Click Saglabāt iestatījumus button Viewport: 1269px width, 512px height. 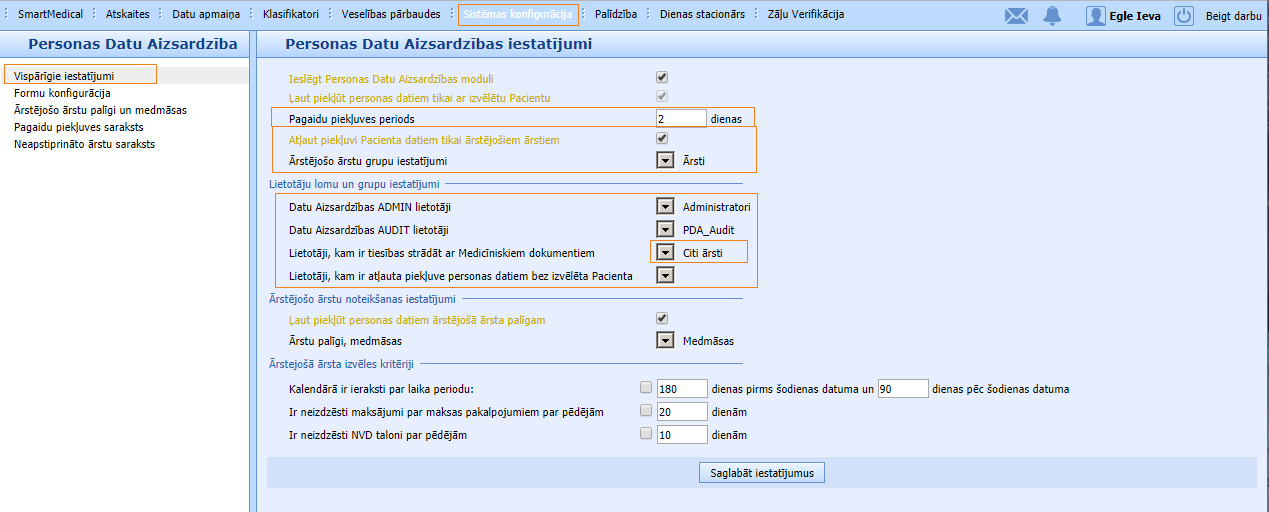tap(761, 472)
